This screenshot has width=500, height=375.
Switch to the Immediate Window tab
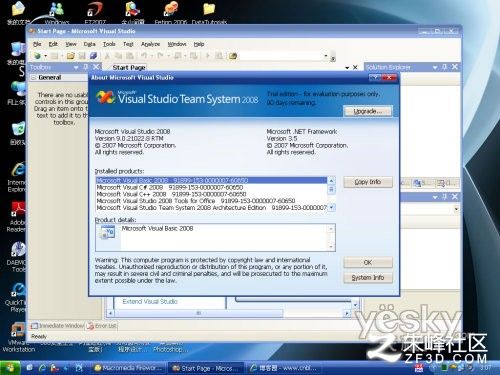(57, 326)
